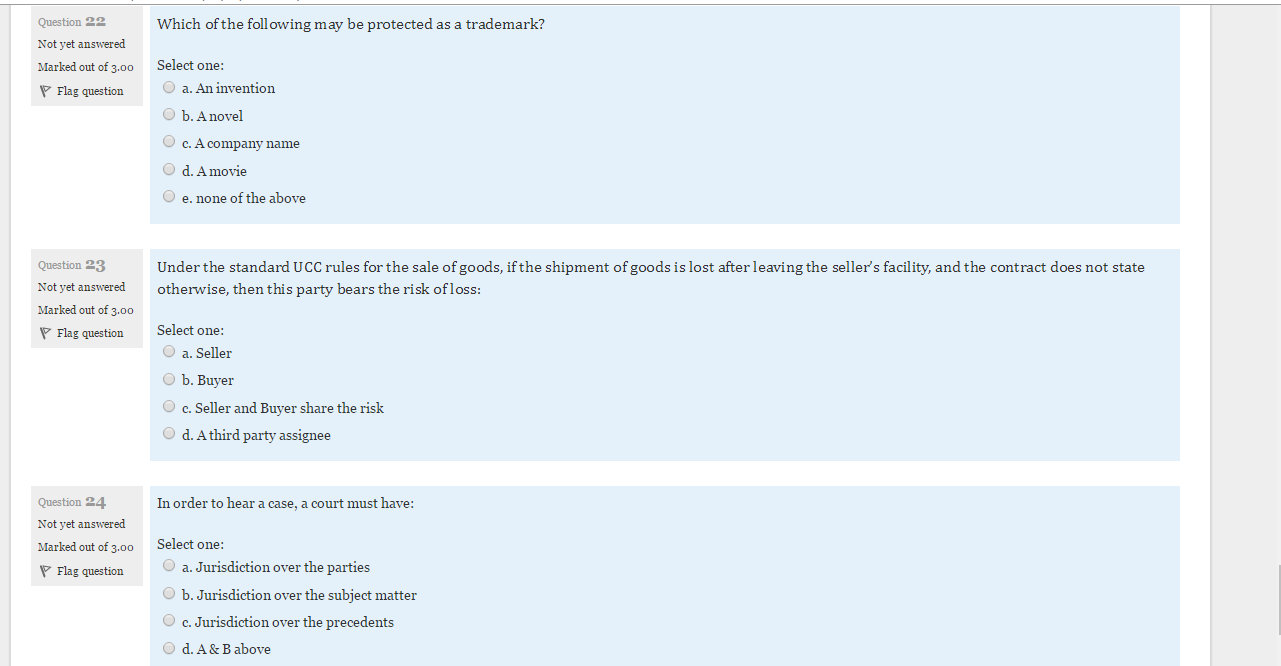Click the flag icon for Question 24

44,571
